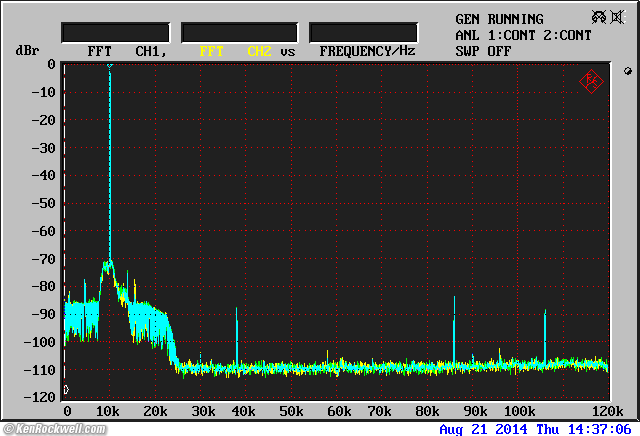Click the red Rohde & Schwarz diamond logo
The height and width of the screenshot is (436, 640).
click(x=591, y=82)
